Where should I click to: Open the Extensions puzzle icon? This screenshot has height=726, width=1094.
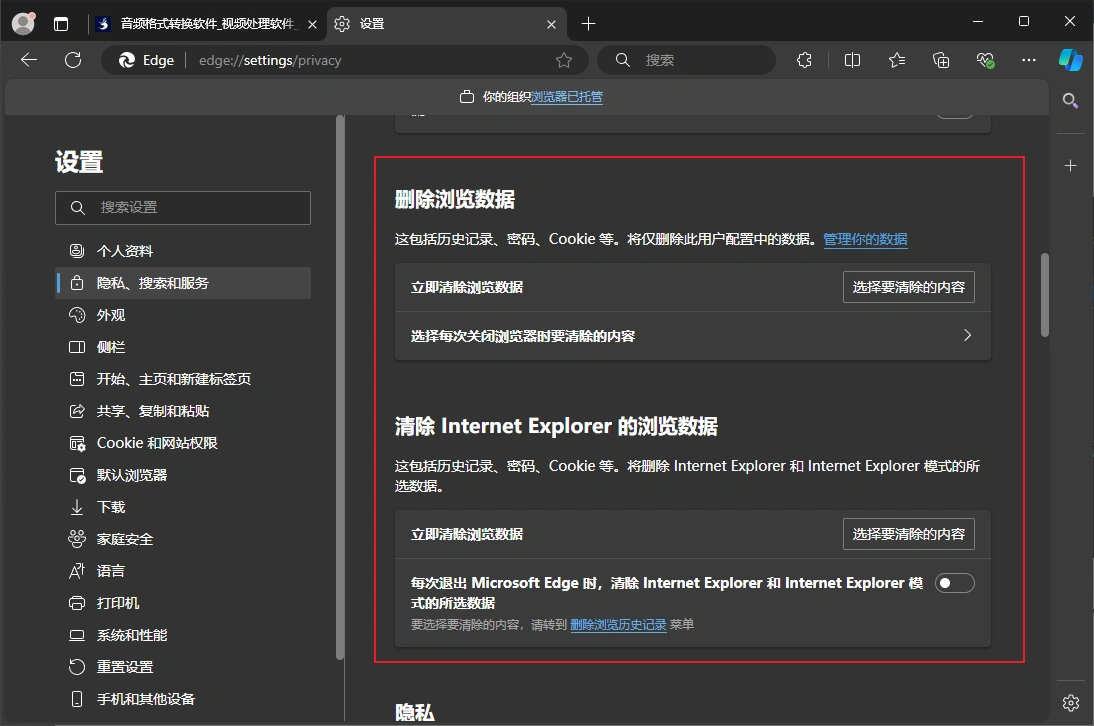804,60
